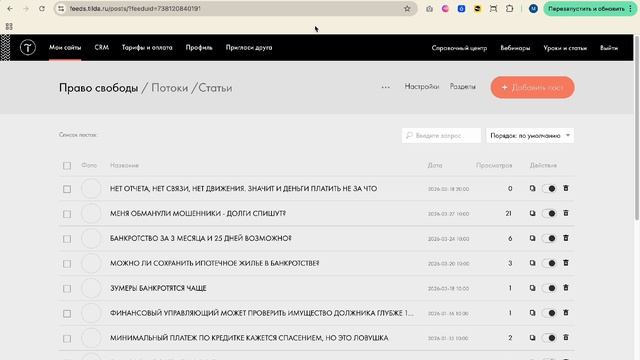Toggle visibility of 'НЕТ ОТЧЕТА, НЕТ СВЯЗИ' post

pyautogui.click(x=549, y=189)
